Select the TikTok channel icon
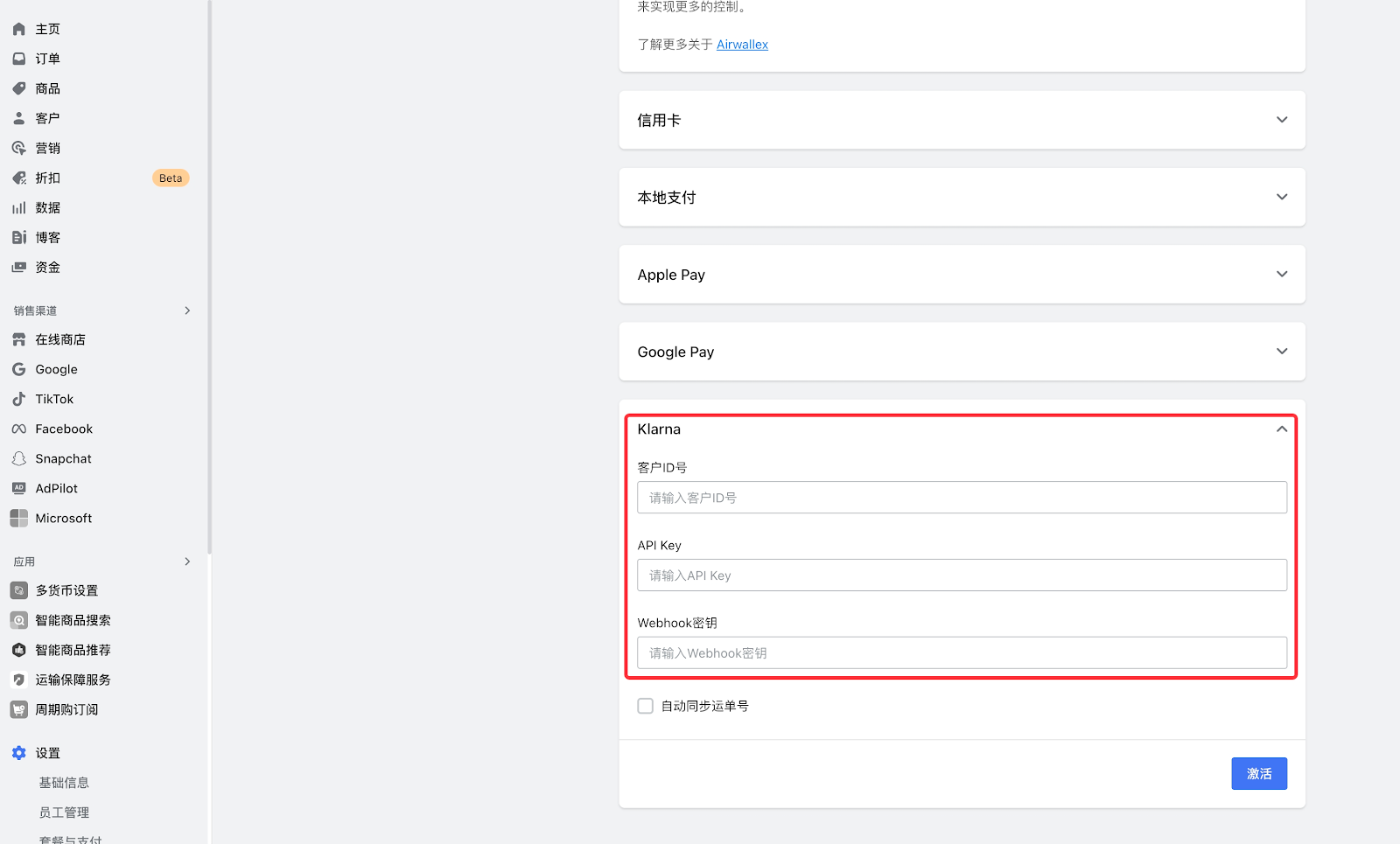This screenshot has width=1400, height=844. click(18, 399)
